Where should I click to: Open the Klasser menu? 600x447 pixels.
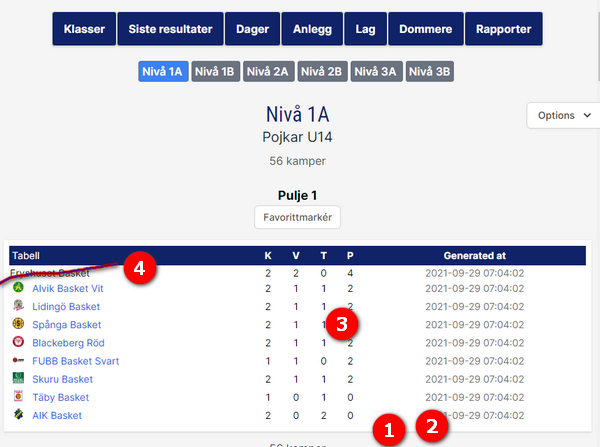(x=84, y=29)
